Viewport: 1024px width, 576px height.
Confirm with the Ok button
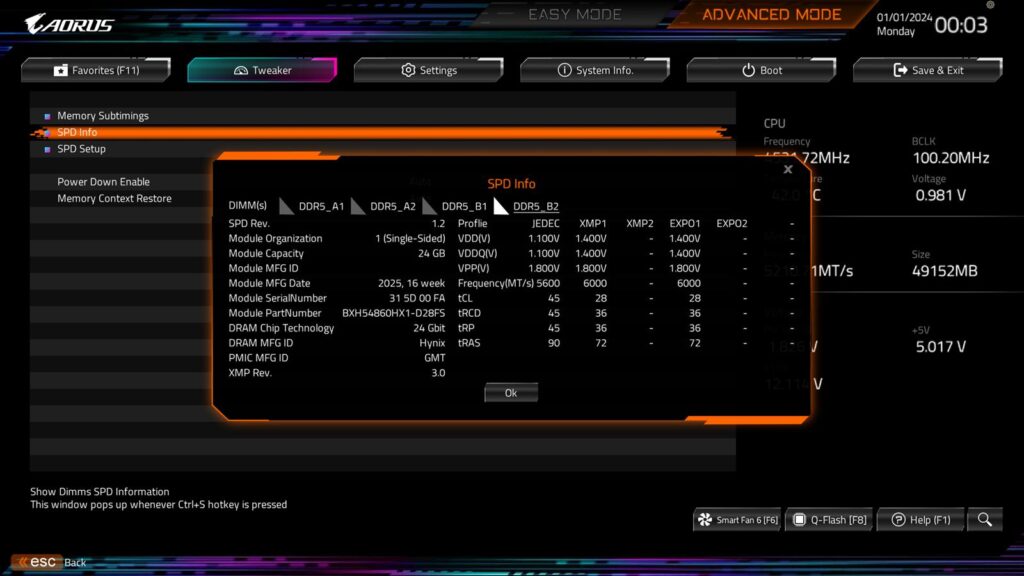(511, 392)
